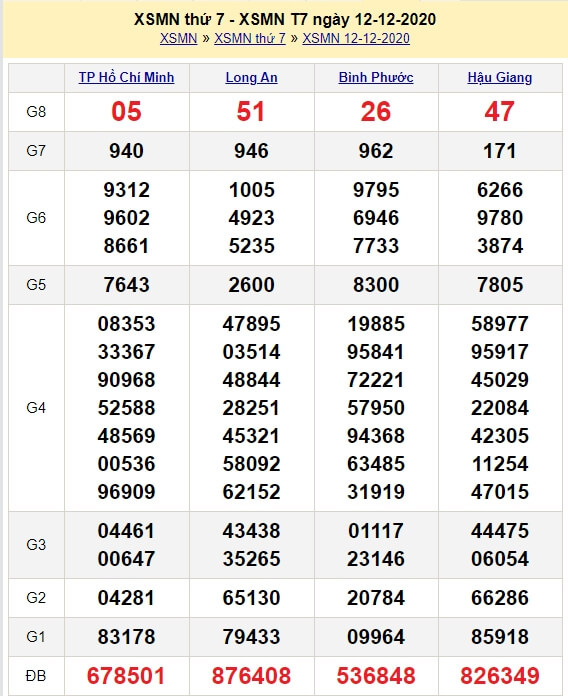This screenshot has width=568, height=696.
Task: Click the G7 row label
Action: (36, 151)
